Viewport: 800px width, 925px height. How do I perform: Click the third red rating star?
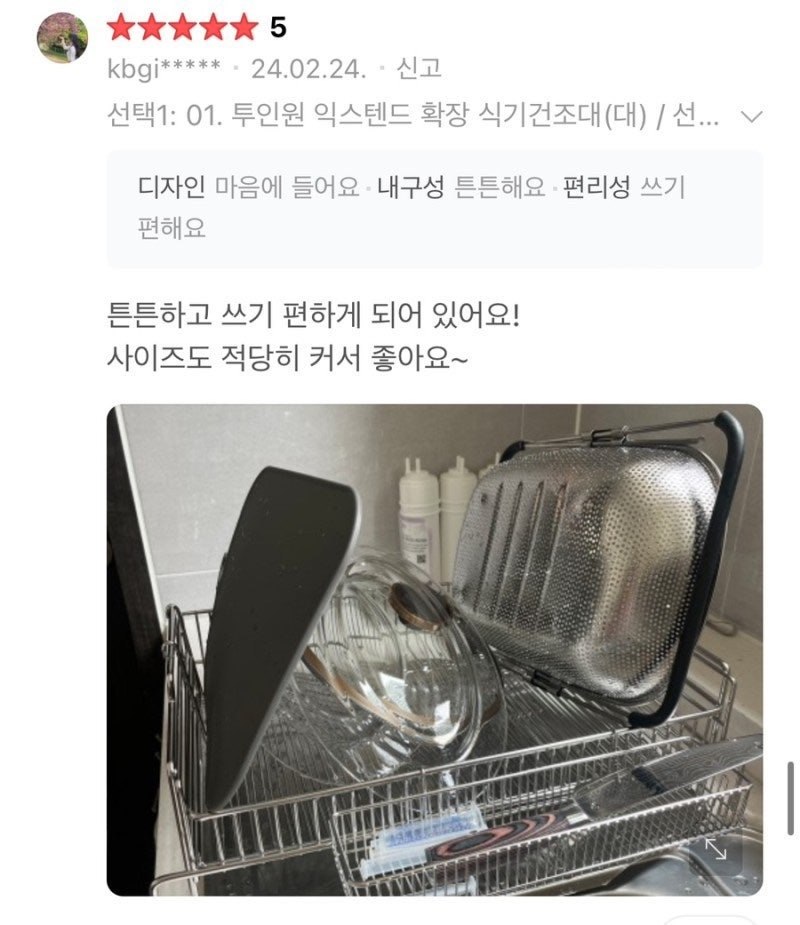click(183, 27)
